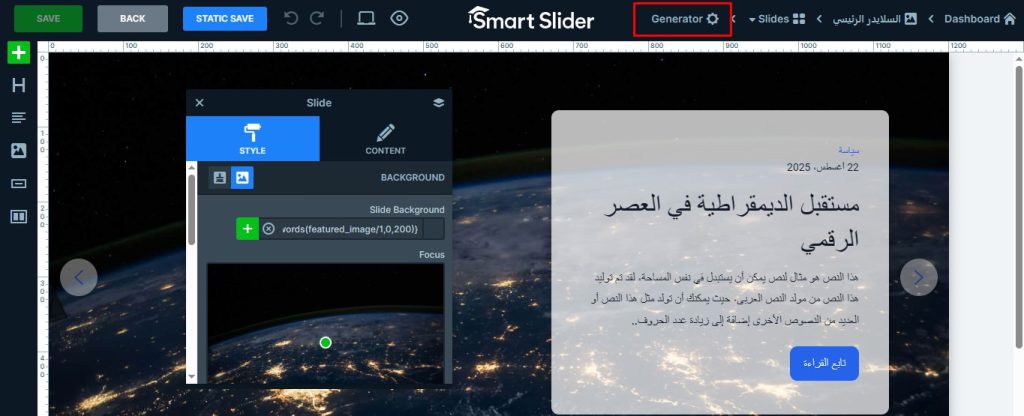Click the Focus preview image
1024x416 pixels.
pos(325,323)
